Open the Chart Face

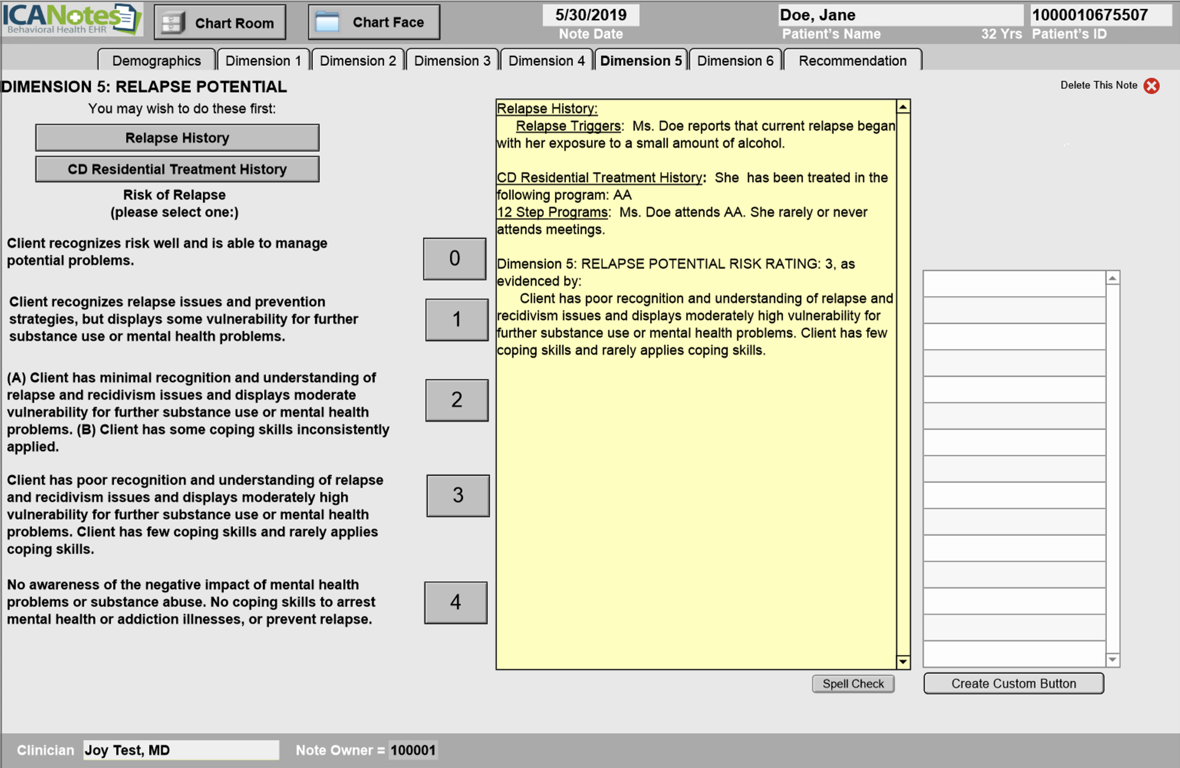[373, 22]
